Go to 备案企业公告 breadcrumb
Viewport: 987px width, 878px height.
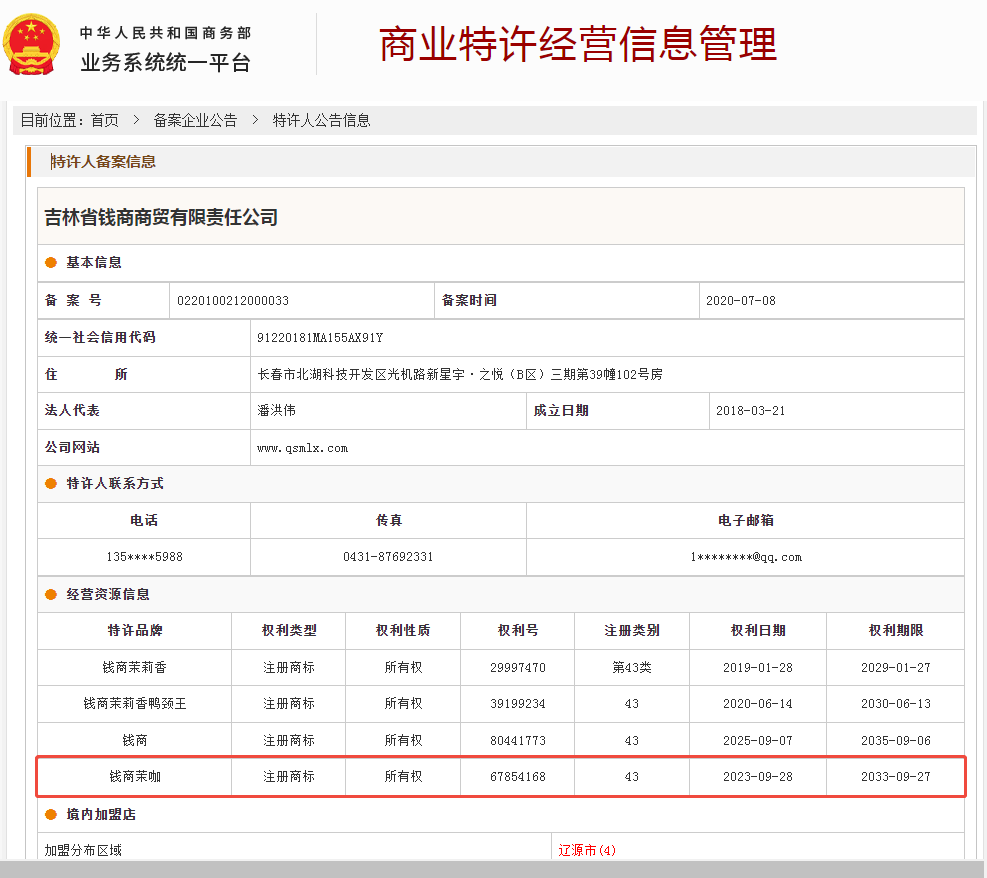pos(195,120)
